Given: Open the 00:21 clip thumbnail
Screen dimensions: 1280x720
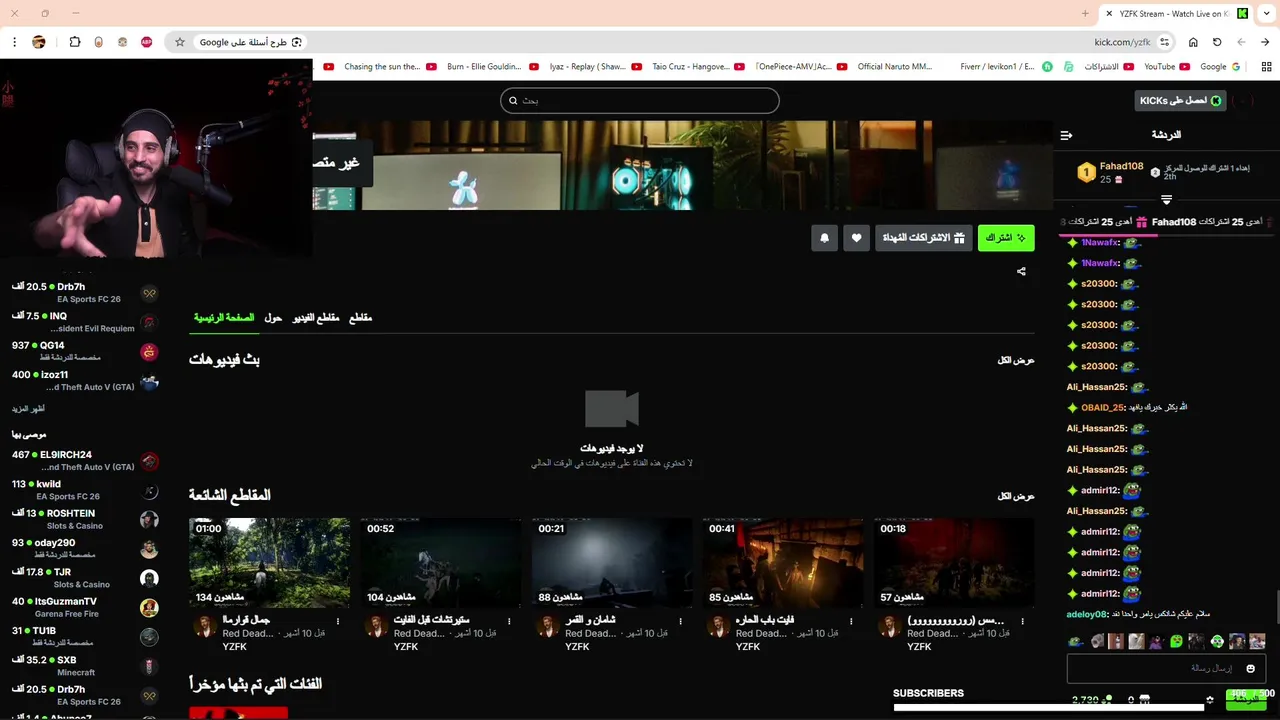Looking at the screenshot, I should coord(612,563).
